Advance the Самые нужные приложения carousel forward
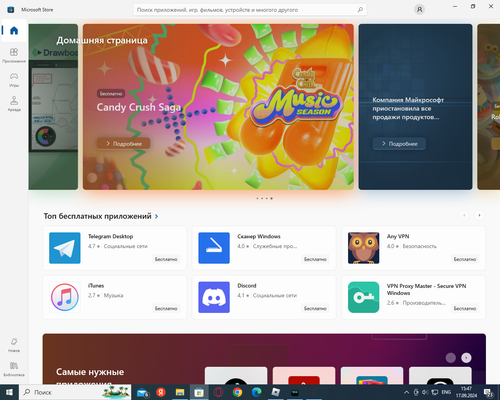500x400 pixels. [466, 358]
